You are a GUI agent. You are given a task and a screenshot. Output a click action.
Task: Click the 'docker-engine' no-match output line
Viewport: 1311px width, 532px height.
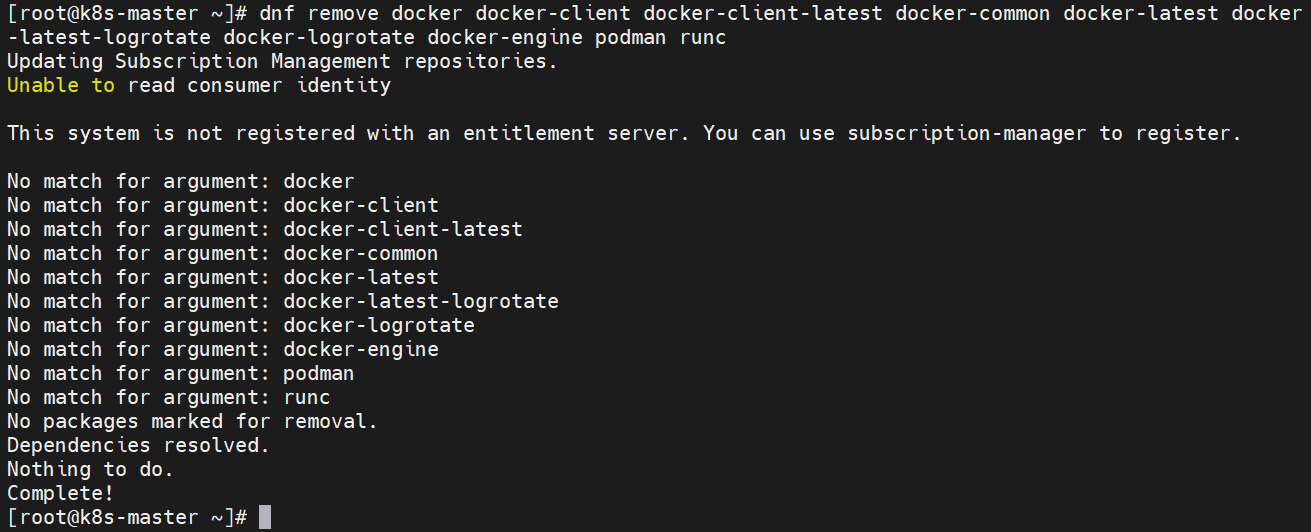222,349
